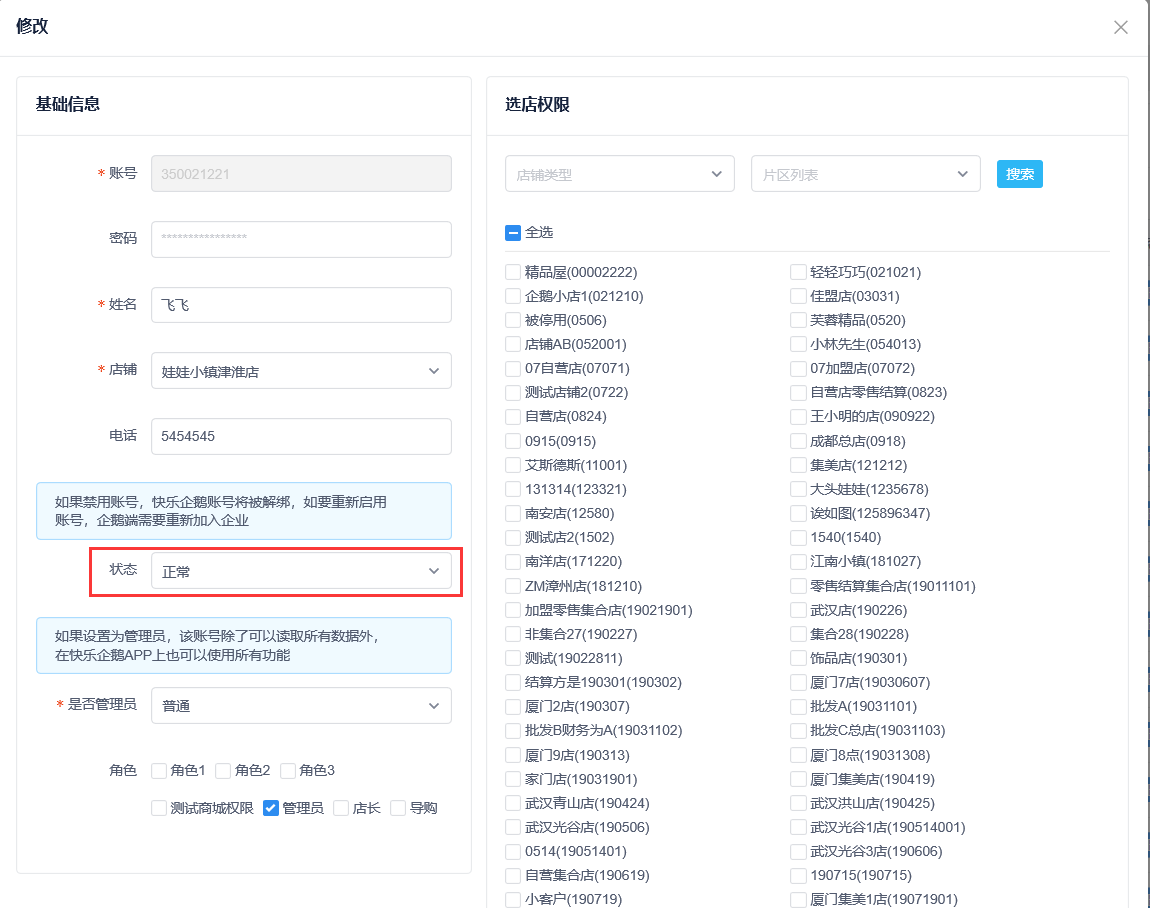This screenshot has height=908, width=1150.
Task: Check store 厦门2店(190307)
Action: coord(513,706)
